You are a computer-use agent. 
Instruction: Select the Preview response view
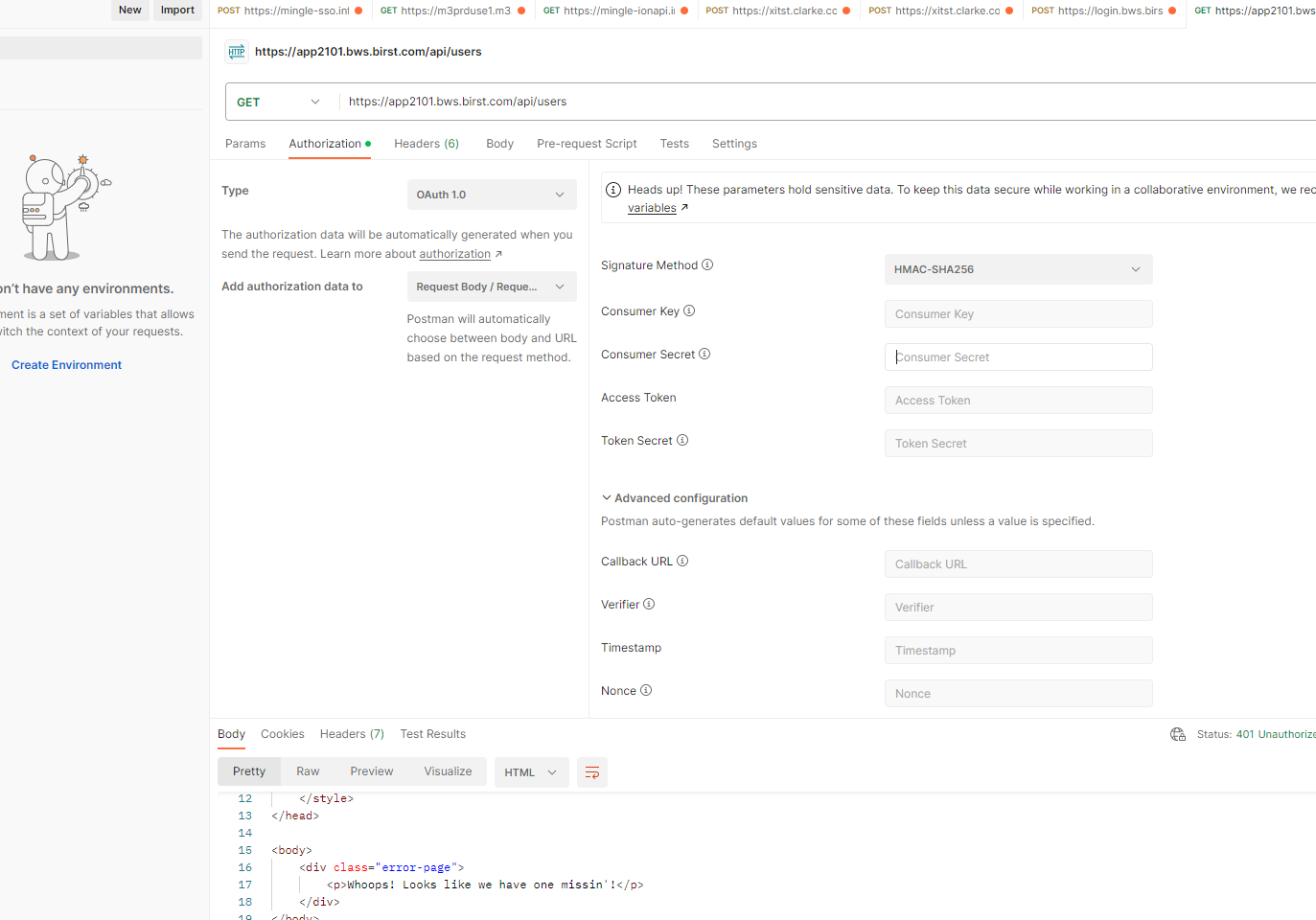click(371, 771)
